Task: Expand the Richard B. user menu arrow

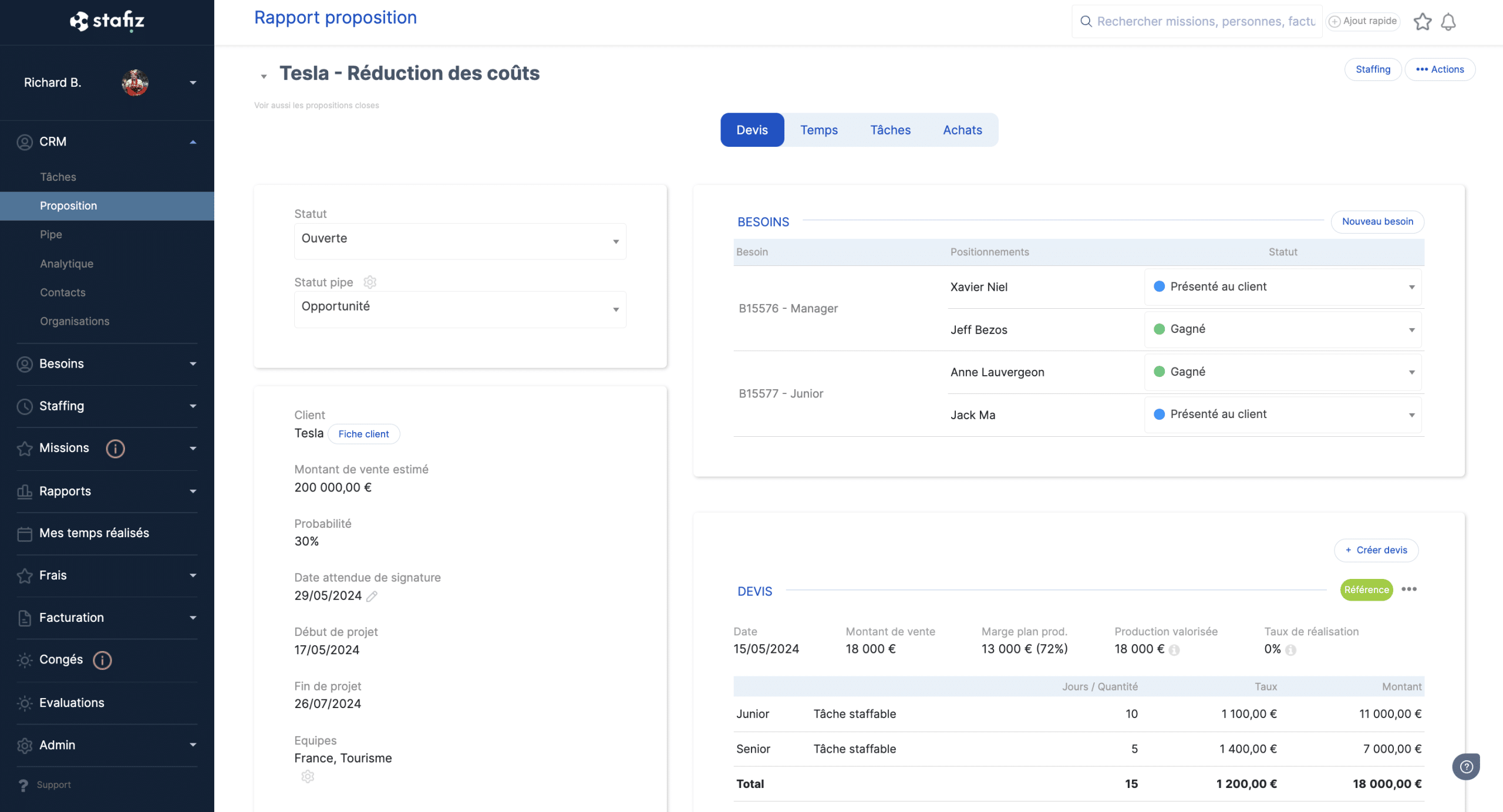Action: coord(193,83)
